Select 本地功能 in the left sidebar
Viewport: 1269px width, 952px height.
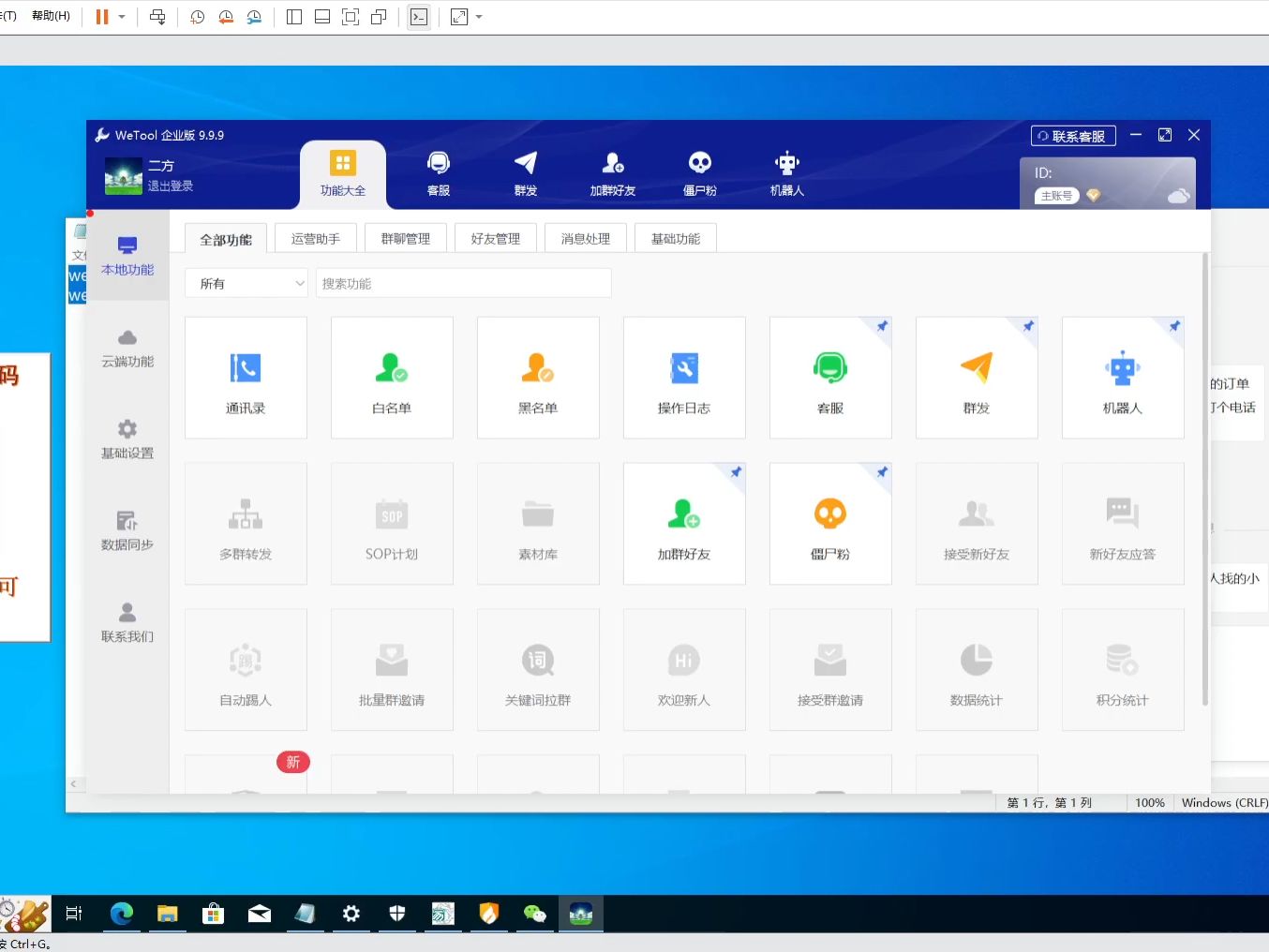click(x=127, y=256)
